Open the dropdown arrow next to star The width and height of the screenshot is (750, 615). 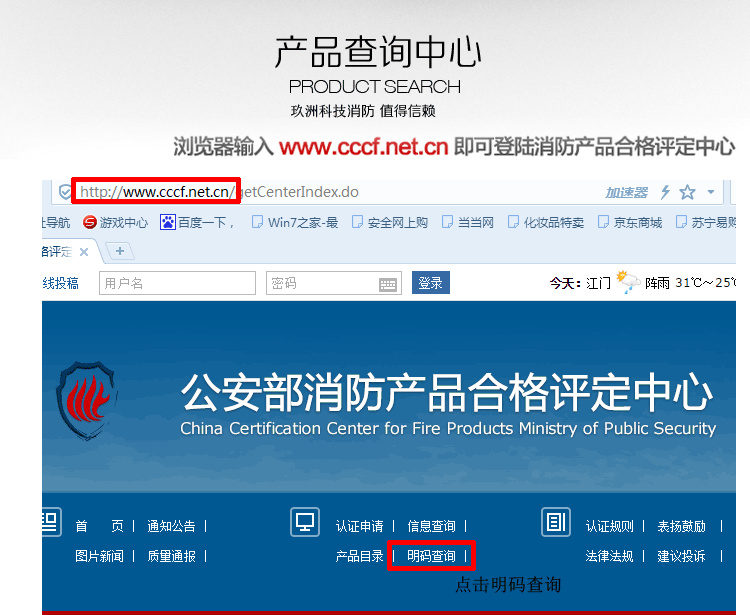coord(711,192)
